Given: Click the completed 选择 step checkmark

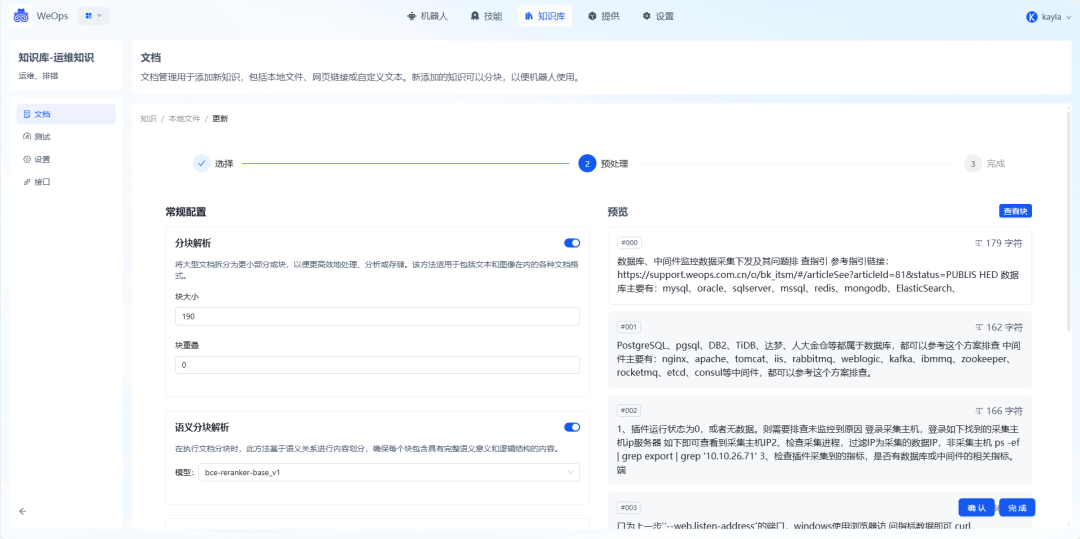Looking at the screenshot, I should tap(201, 164).
